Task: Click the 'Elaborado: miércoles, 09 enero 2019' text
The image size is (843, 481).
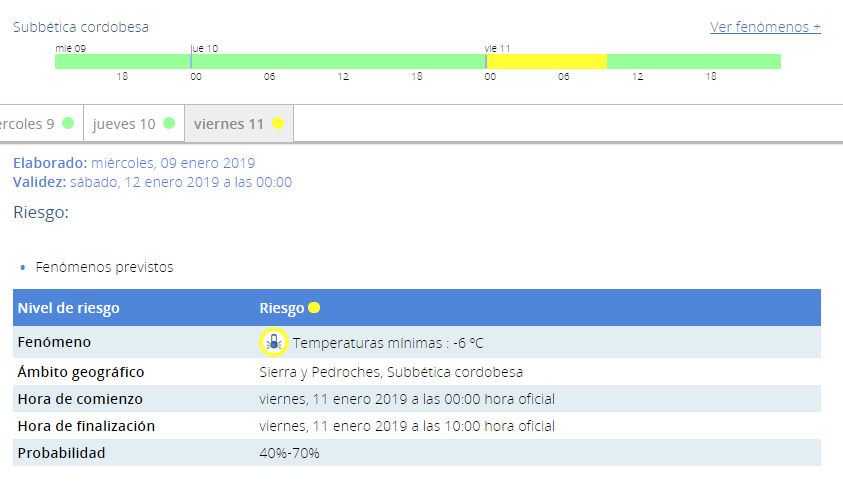Action: pyautogui.click(x=134, y=163)
